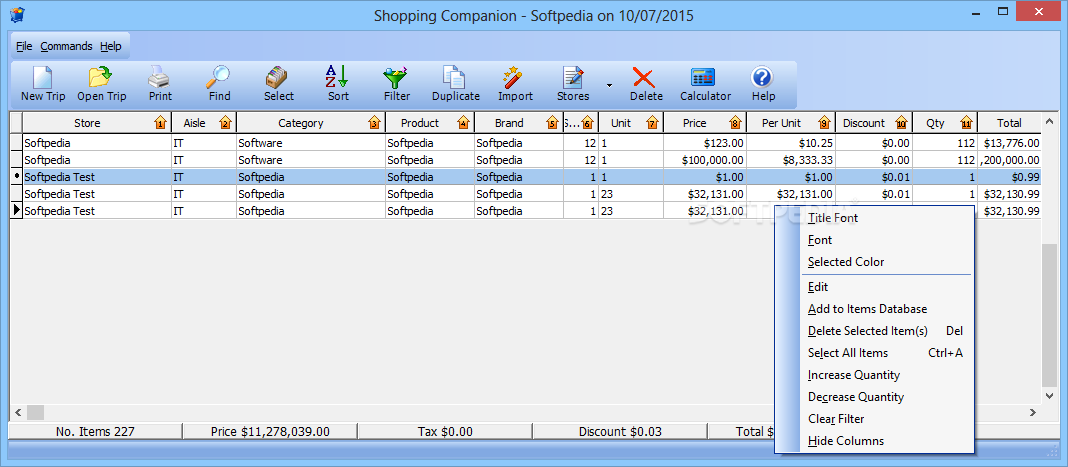Click the horizontal scrollbar left arrow
The width and height of the screenshot is (1068, 467).
pyautogui.click(x=18, y=413)
